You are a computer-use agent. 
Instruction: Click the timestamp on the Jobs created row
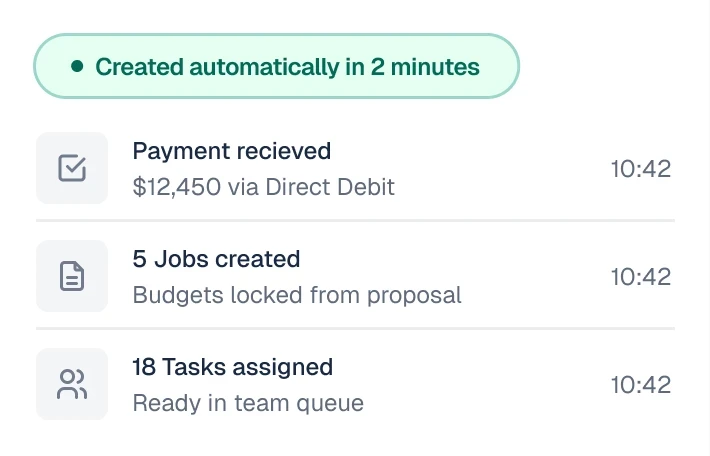[x=640, y=276]
